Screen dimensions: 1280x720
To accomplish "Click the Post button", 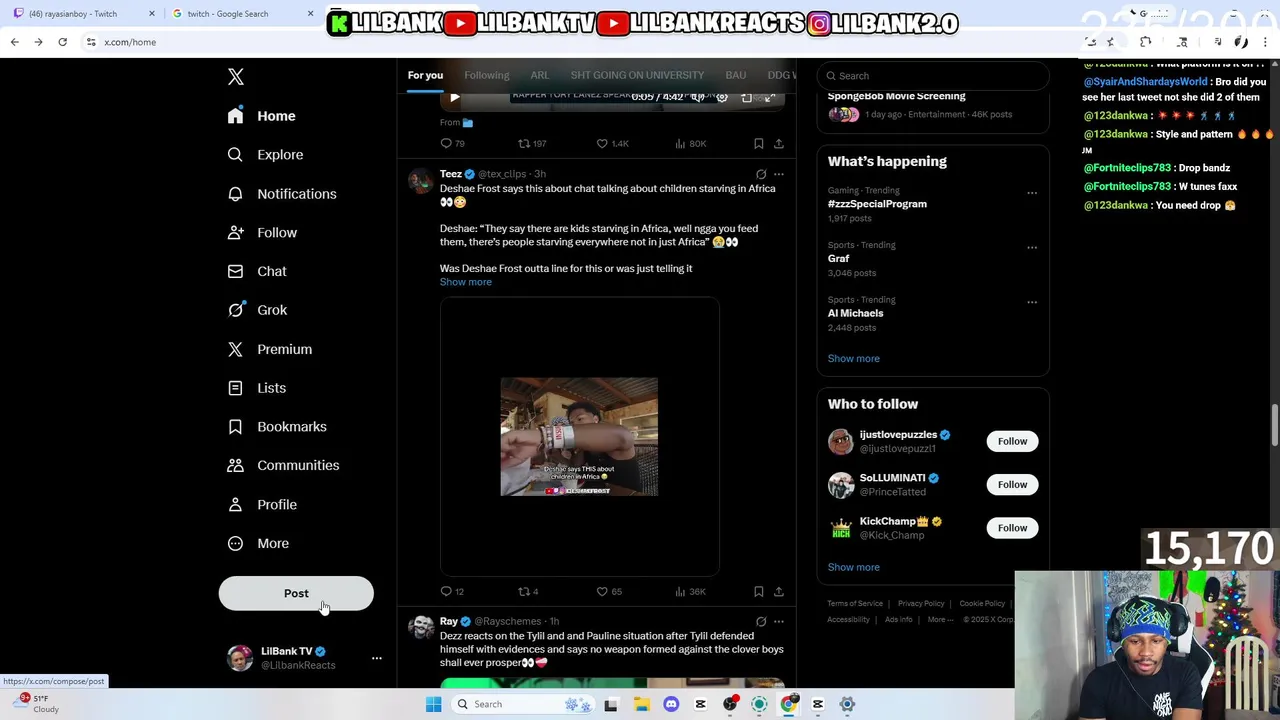I will pos(296,594).
